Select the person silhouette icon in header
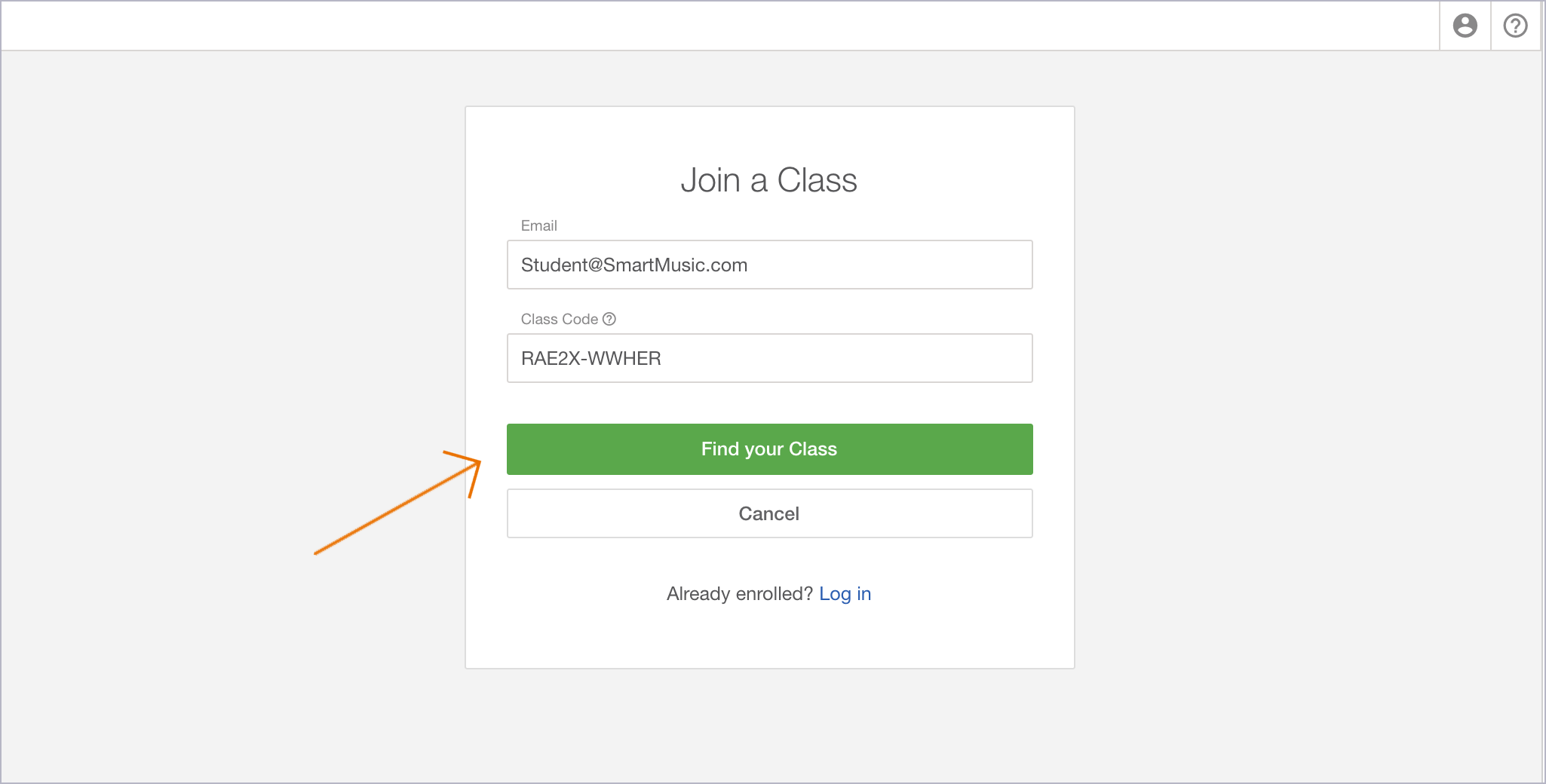Image resolution: width=1546 pixels, height=784 pixels. 1465,26
